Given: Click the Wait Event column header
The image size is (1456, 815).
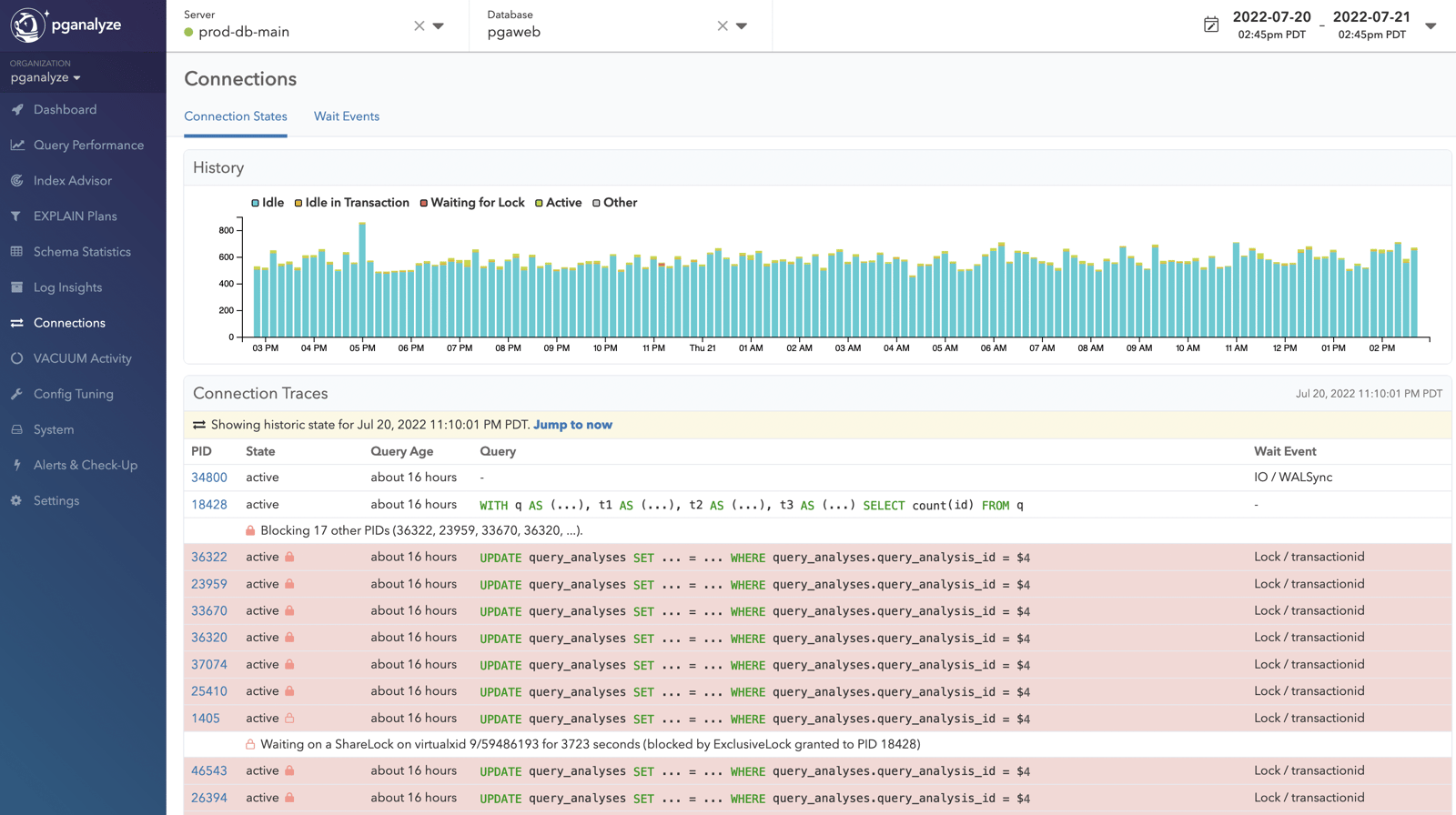Looking at the screenshot, I should pos(1285,451).
